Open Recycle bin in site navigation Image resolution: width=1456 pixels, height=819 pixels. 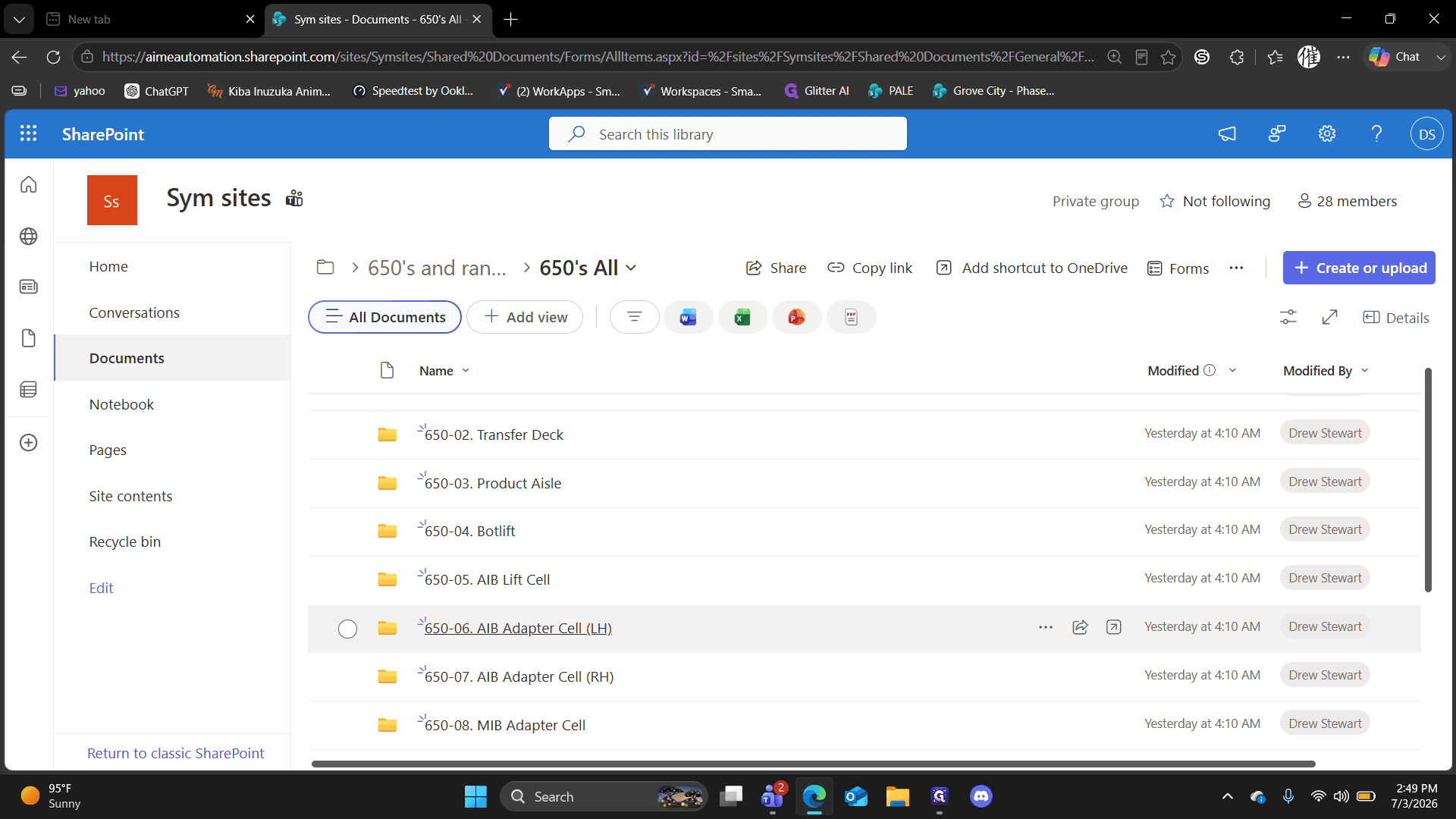[x=125, y=541]
